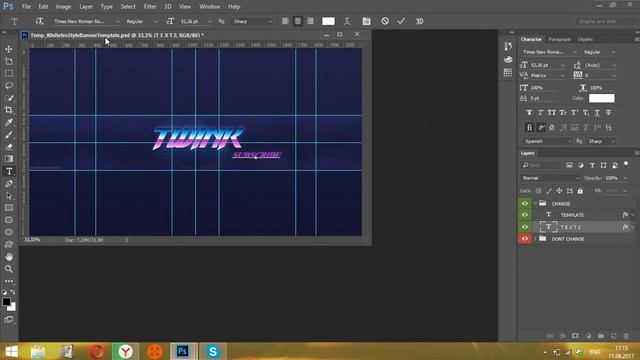Toggle Strikethrough in Character panel
Screen dimensions: 640x360
[x=609, y=113]
